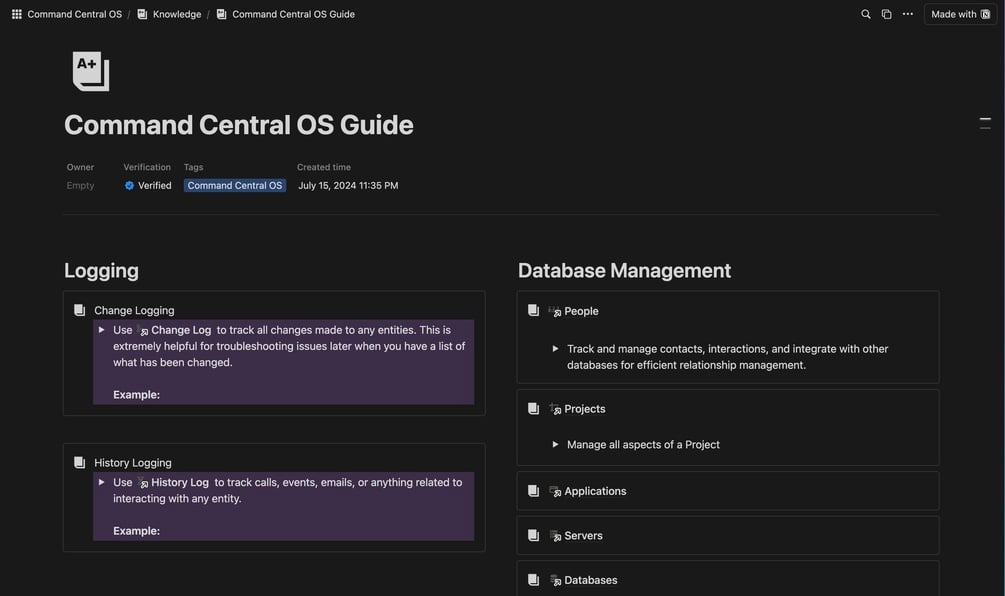
Task: Click the duplicate page icon
Action: point(886,14)
